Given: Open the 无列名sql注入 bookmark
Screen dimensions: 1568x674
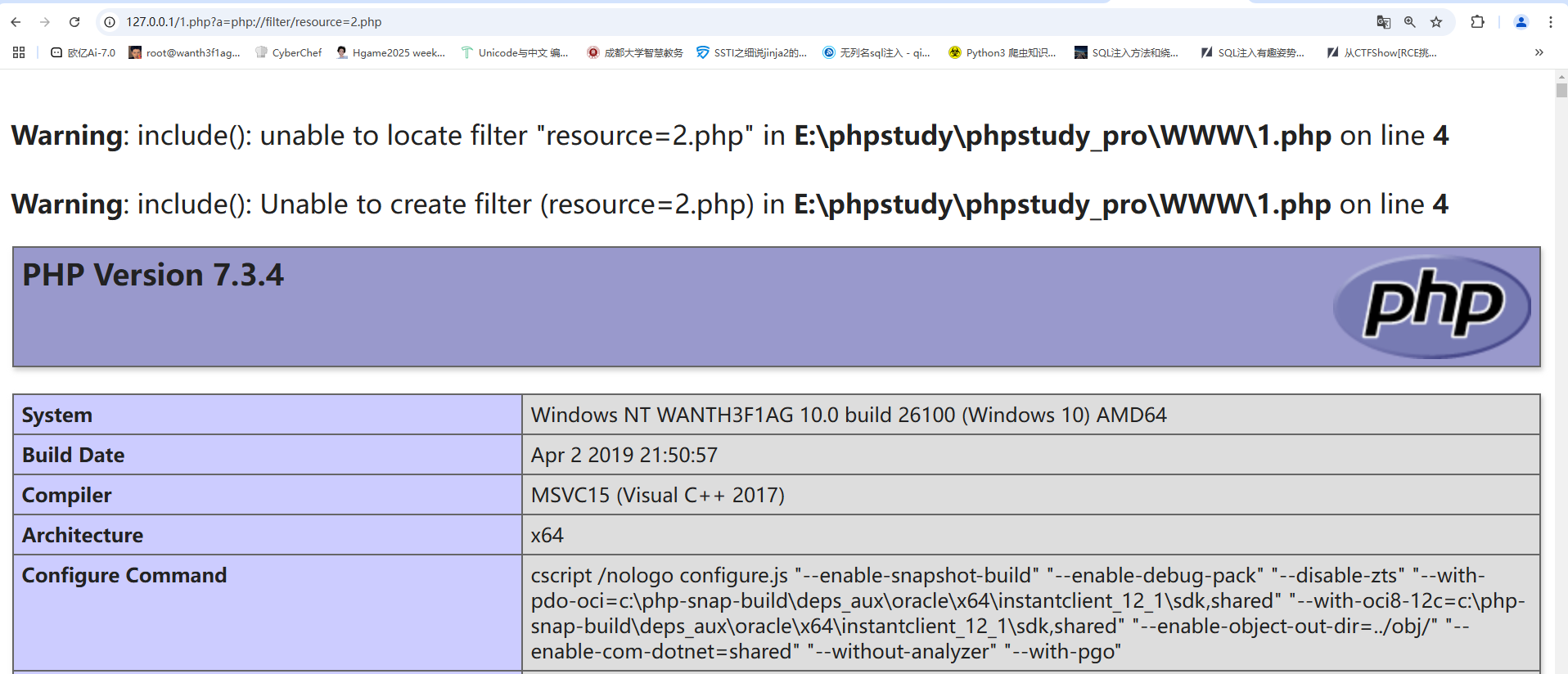Looking at the screenshot, I should tap(876, 52).
